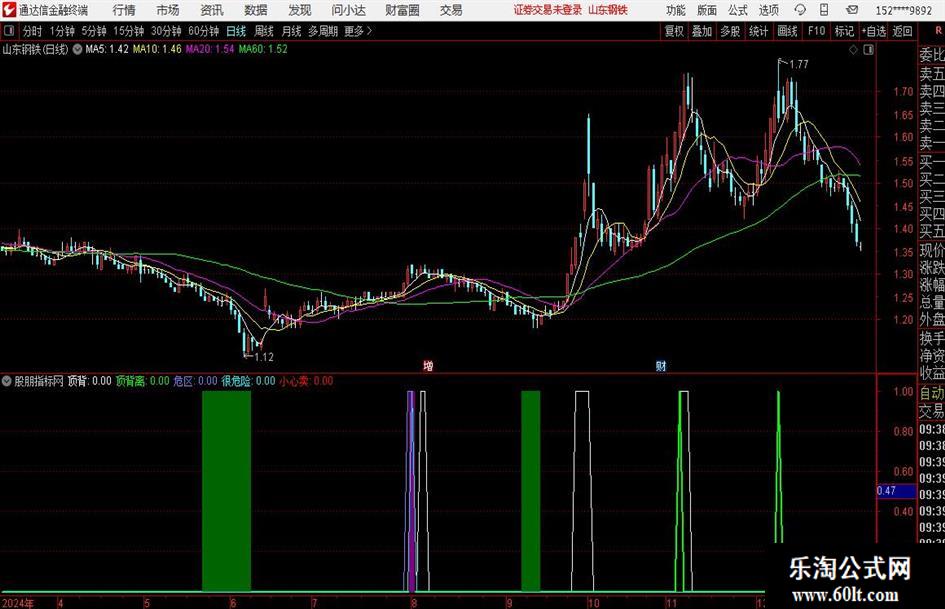Open the 行情 menu

point(124,10)
